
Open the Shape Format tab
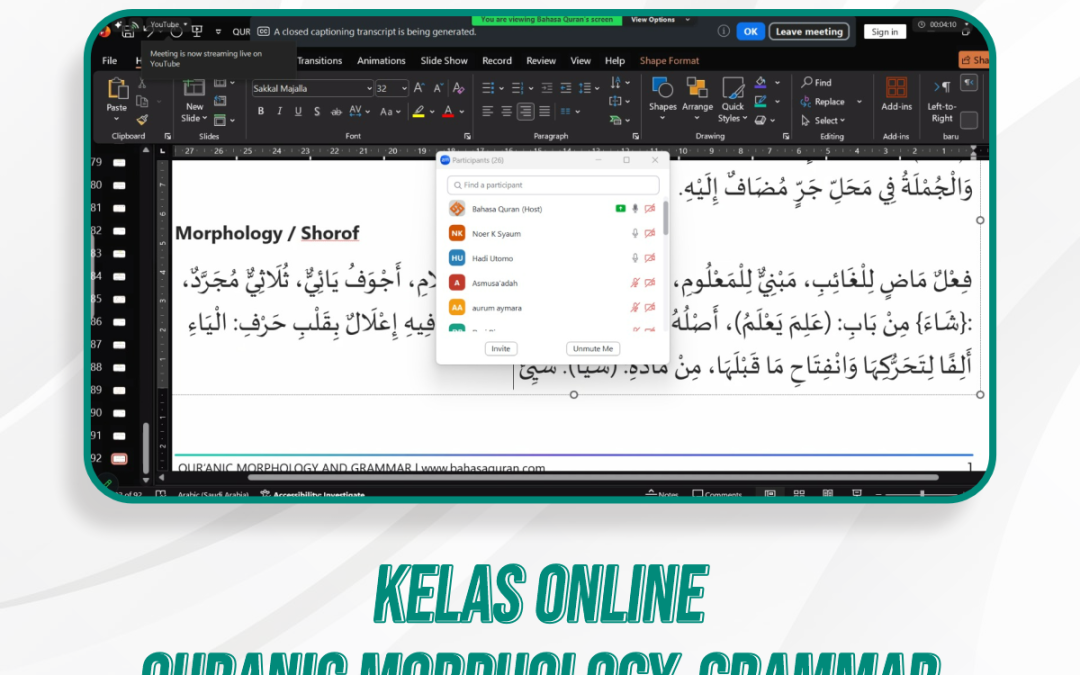[x=669, y=61]
